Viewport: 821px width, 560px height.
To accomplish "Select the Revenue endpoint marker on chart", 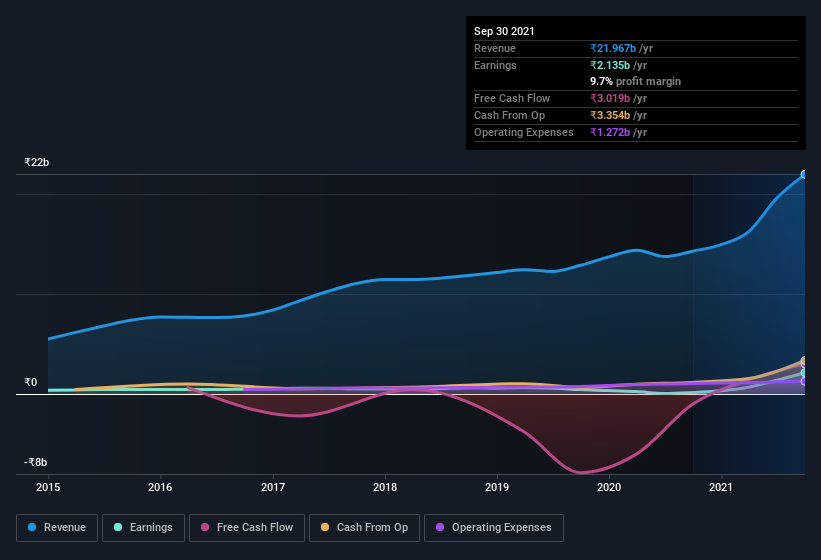I will coord(804,174).
